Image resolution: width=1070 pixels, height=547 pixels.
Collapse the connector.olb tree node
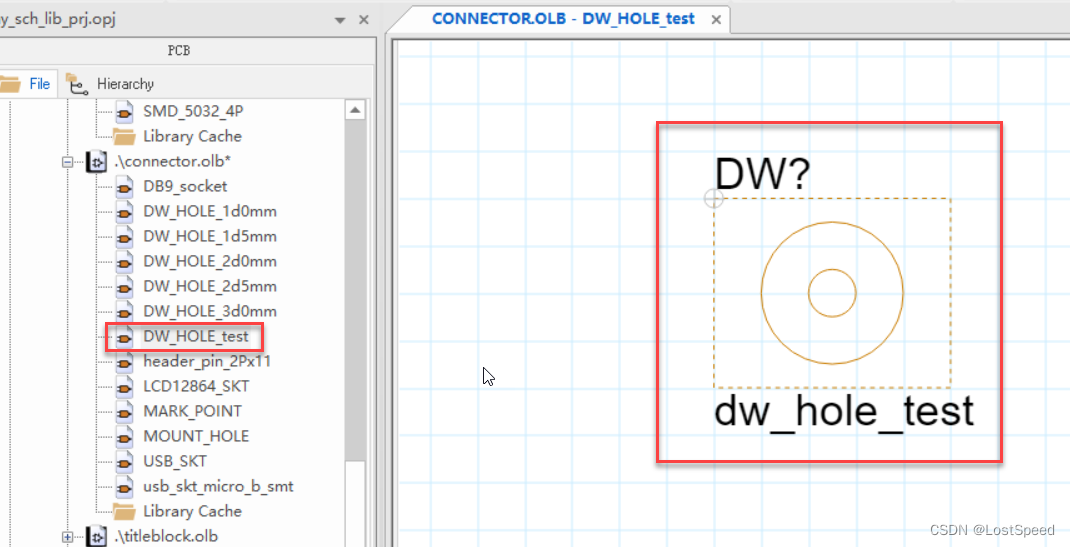69,161
